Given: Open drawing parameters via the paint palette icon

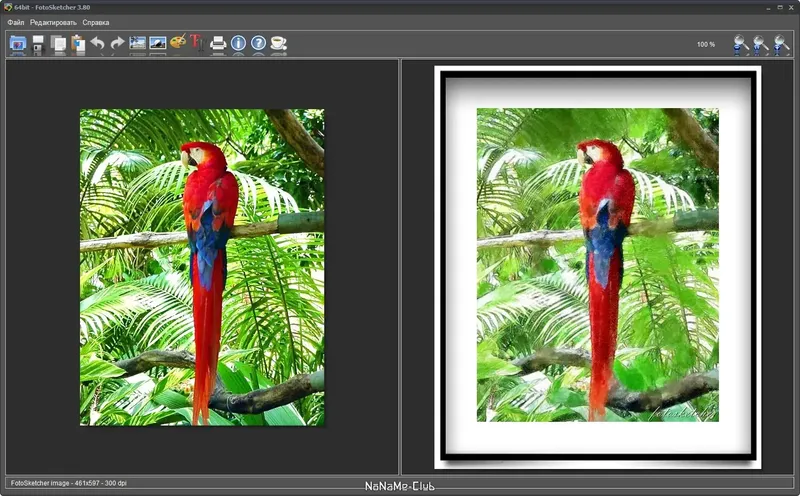Looking at the screenshot, I should tap(178, 42).
